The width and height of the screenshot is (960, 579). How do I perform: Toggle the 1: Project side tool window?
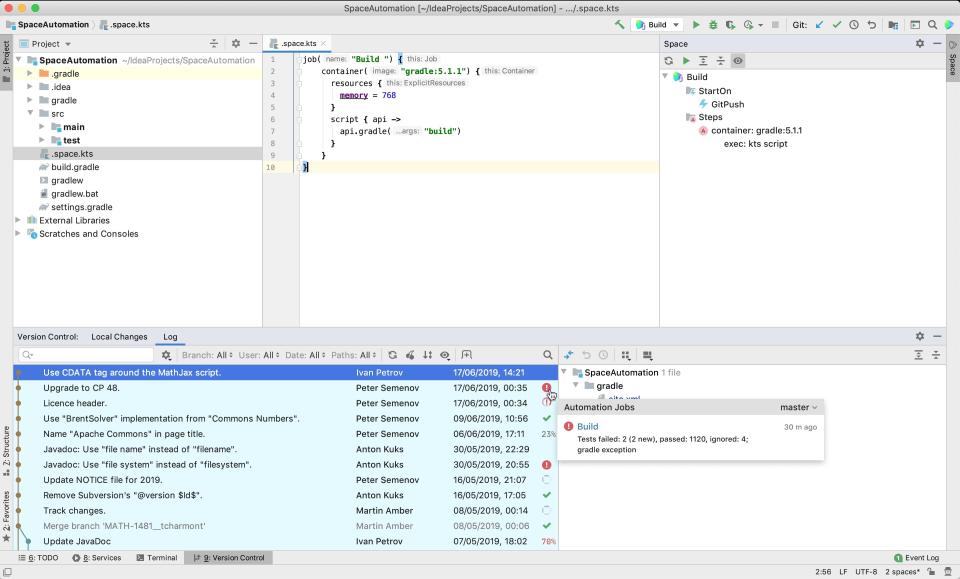tap(6, 60)
